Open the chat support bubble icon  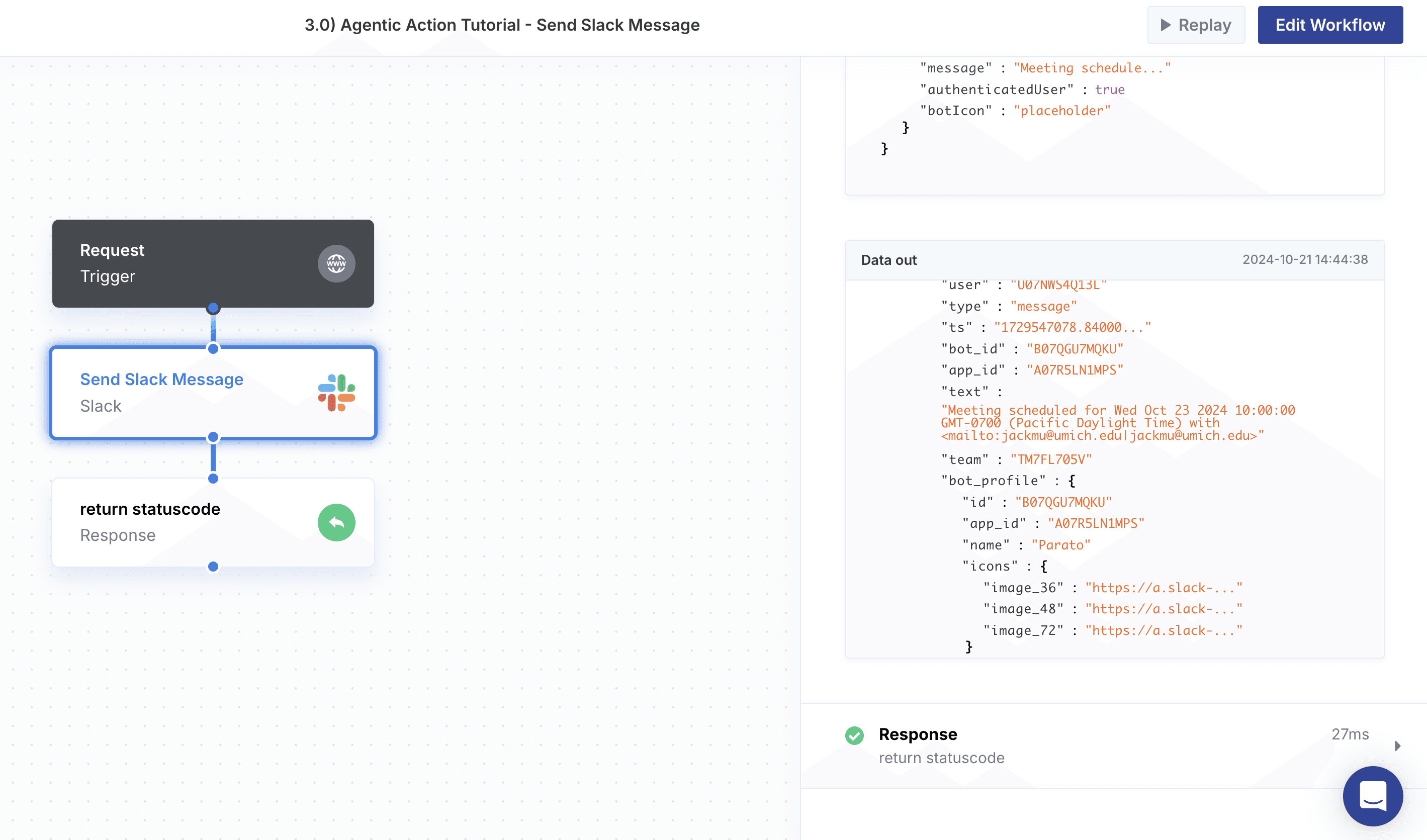click(x=1372, y=795)
